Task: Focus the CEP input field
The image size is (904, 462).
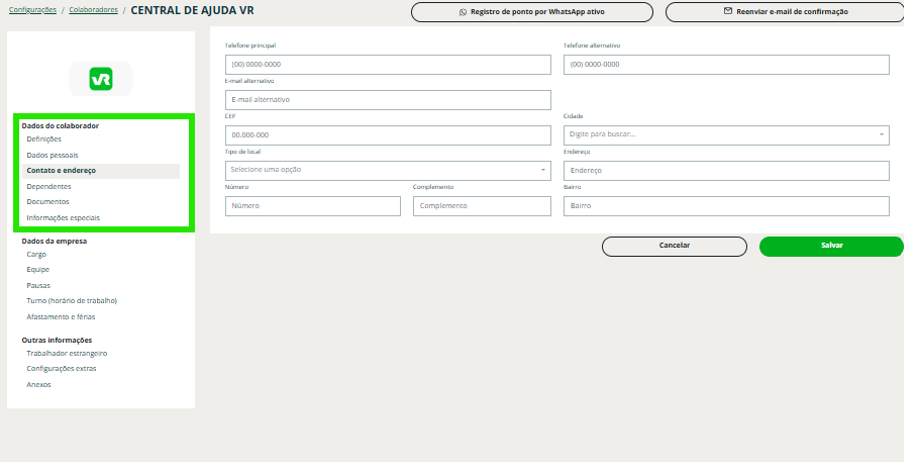Action: (x=388, y=136)
